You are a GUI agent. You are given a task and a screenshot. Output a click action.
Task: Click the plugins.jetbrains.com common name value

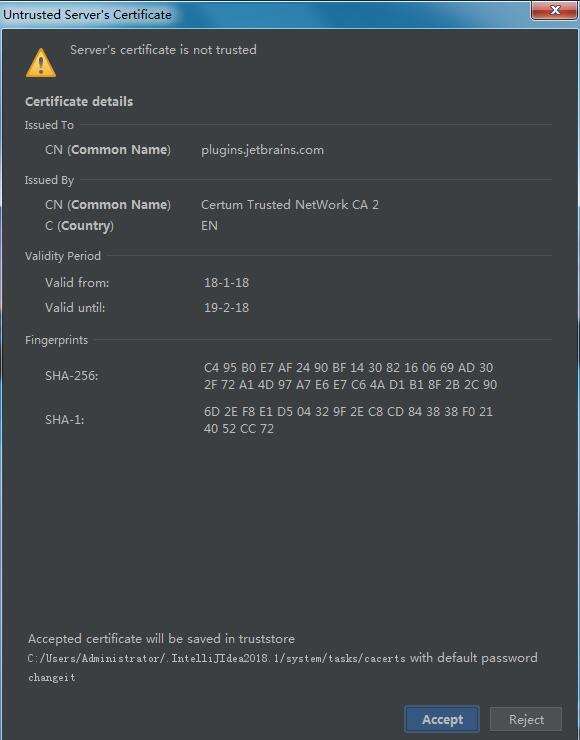(x=262, y=150)
